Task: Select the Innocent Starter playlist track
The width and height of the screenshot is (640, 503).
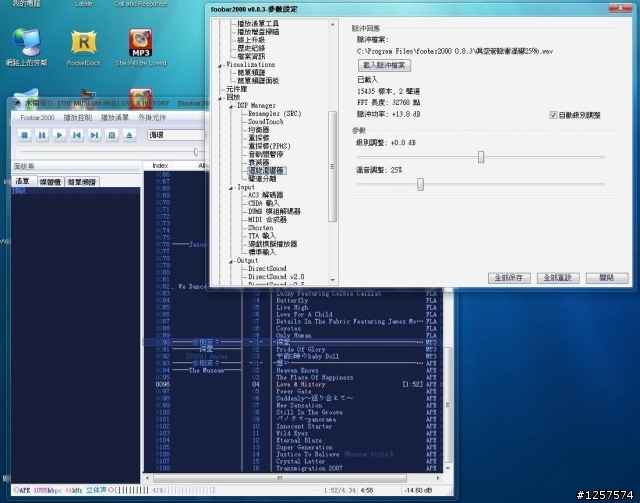Action: pos(304,426)
